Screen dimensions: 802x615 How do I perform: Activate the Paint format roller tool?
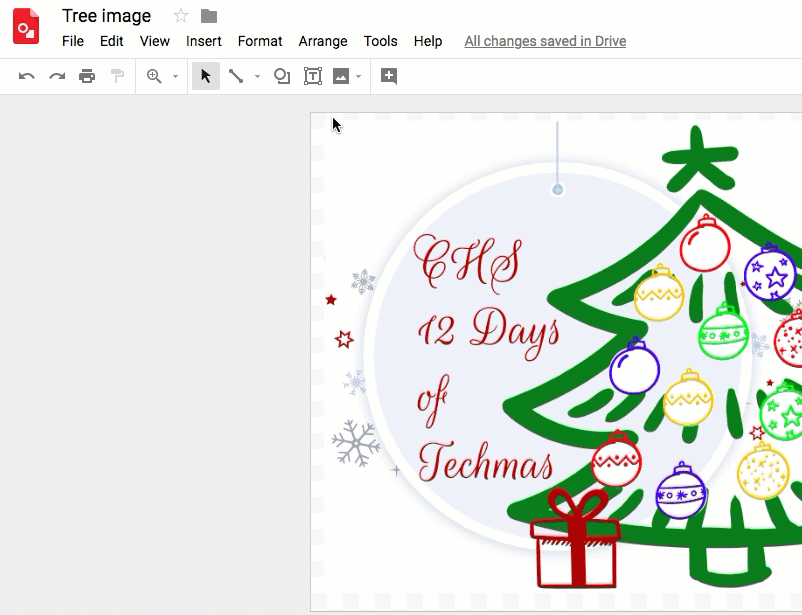117,76
